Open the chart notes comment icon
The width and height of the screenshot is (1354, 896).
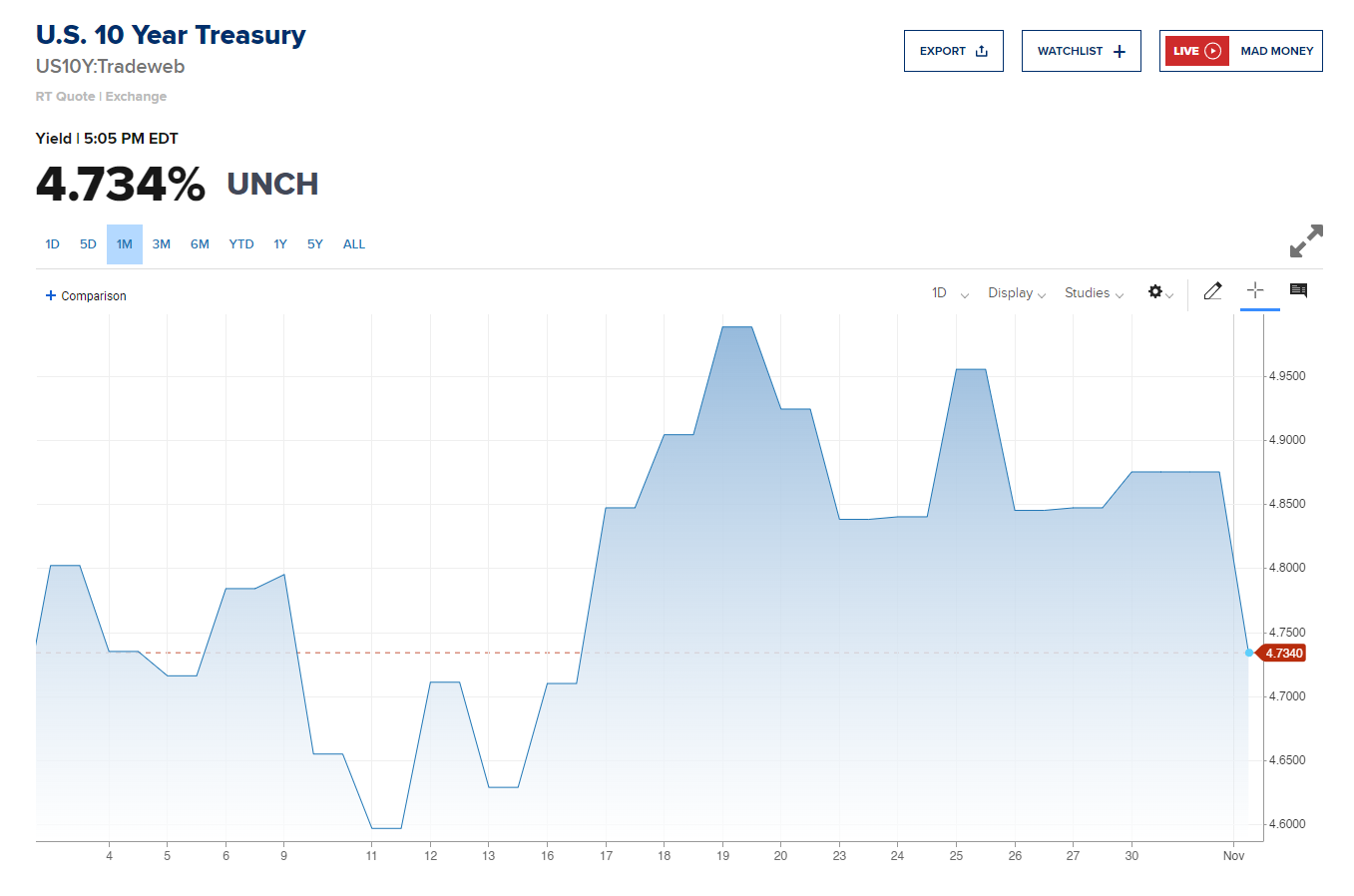(1298, 290)
